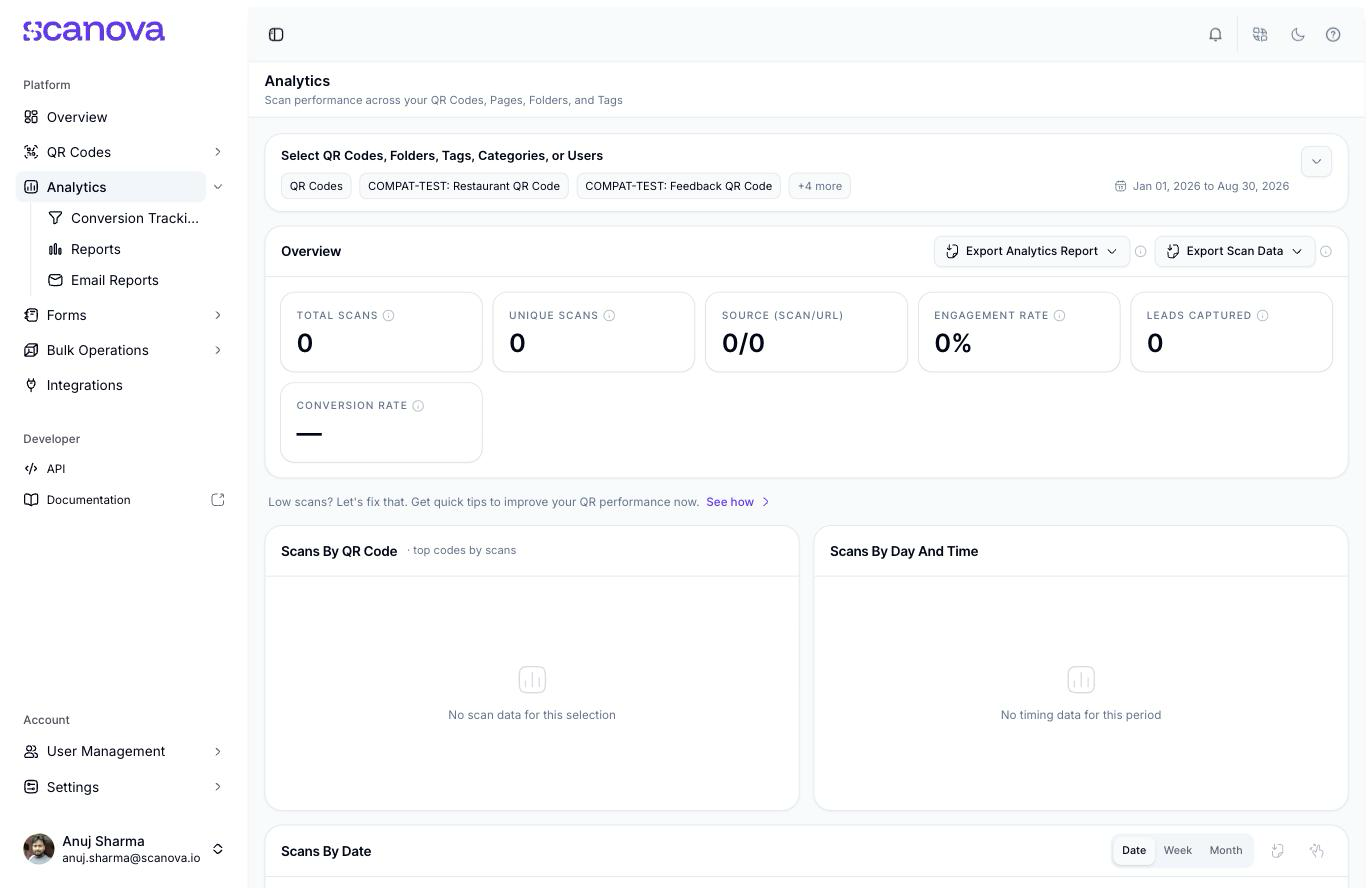Image resolution: width=1372 pixels, height=888 pixels.
Task: Expand Bulk Operations chevron
Action: pyautogui.click(x=218, y=350)
